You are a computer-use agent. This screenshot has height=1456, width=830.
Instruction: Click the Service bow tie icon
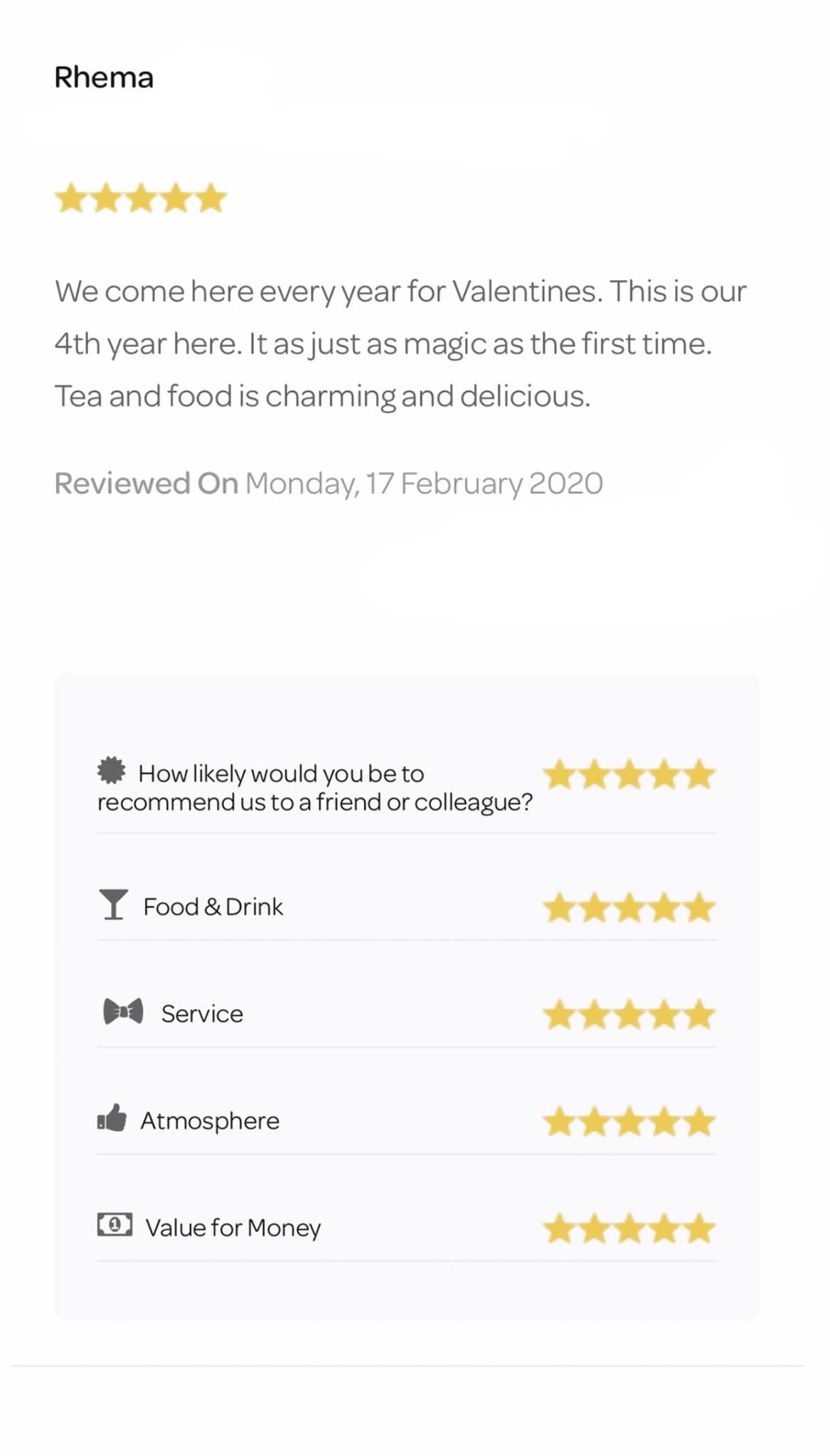click(x=123, y=1011)
